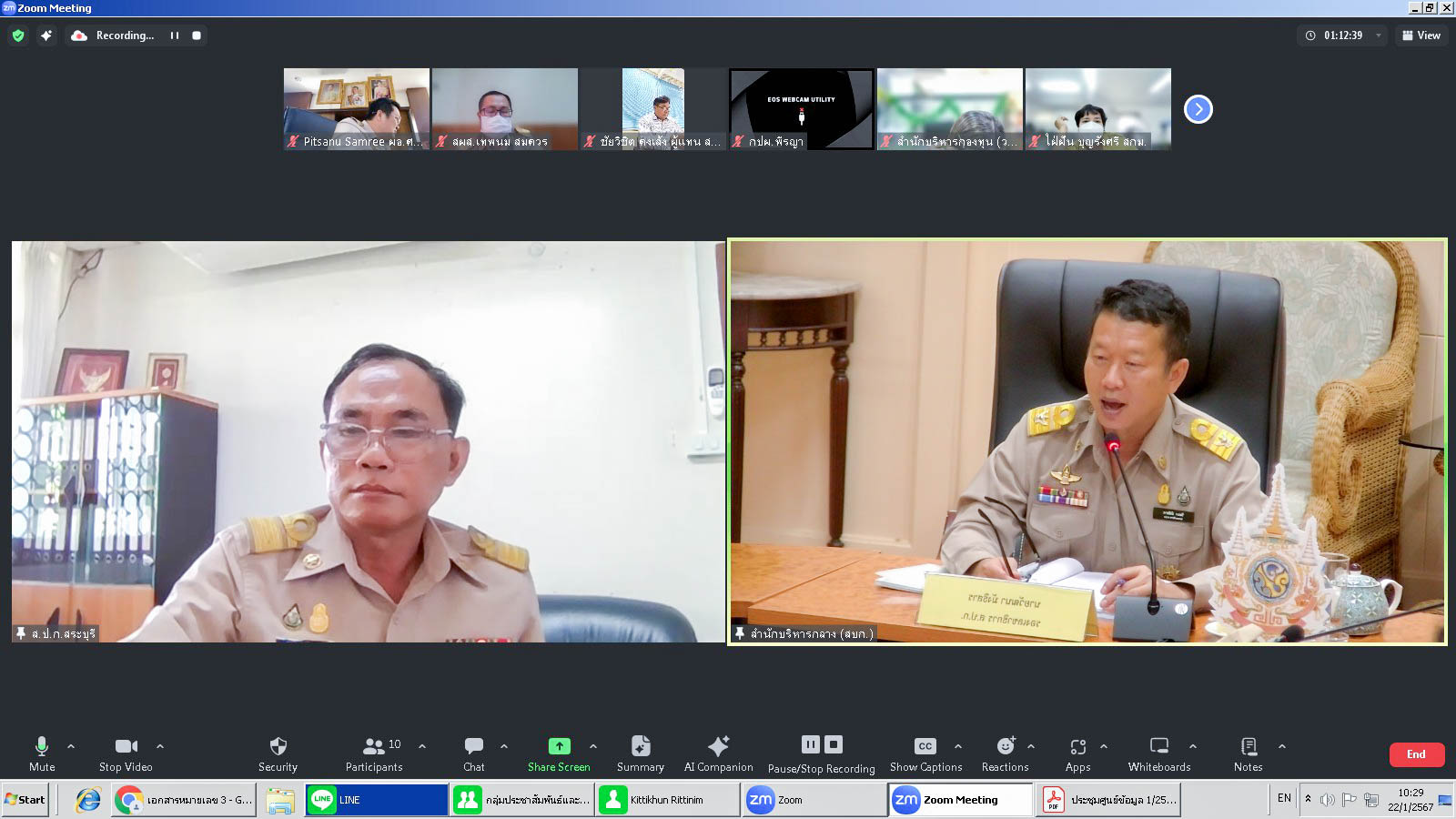The width and height of the screenshot is (1456, 819).
Task: Launch Internet Explorer from taskbar
Action: 88,800
